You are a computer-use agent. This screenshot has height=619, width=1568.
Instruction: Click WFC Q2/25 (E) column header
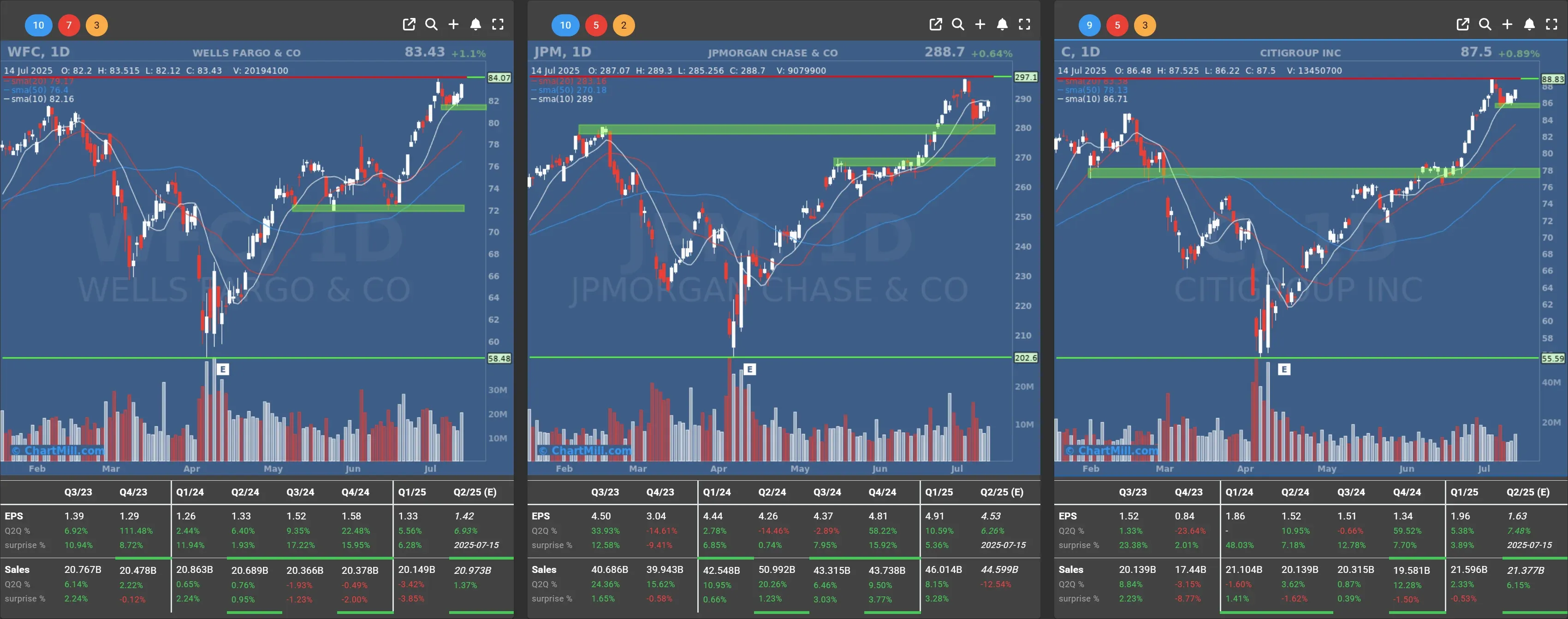click(475, 492)
